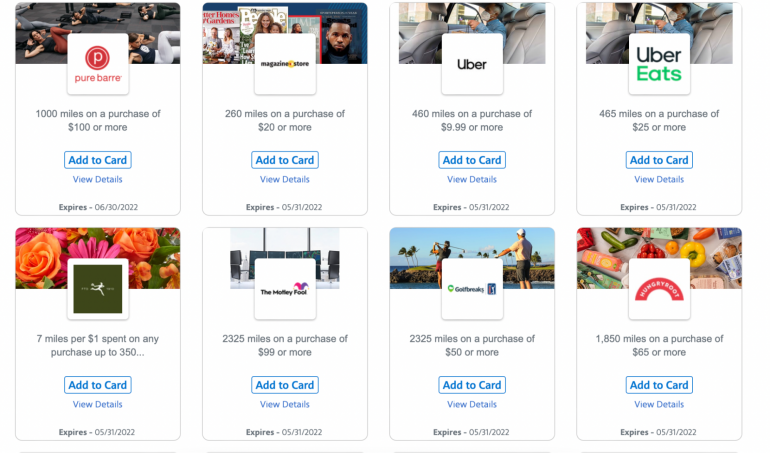Add the Golfbreaks offer to card
Viewport: 770px width, 453px height.
point(472,385)
